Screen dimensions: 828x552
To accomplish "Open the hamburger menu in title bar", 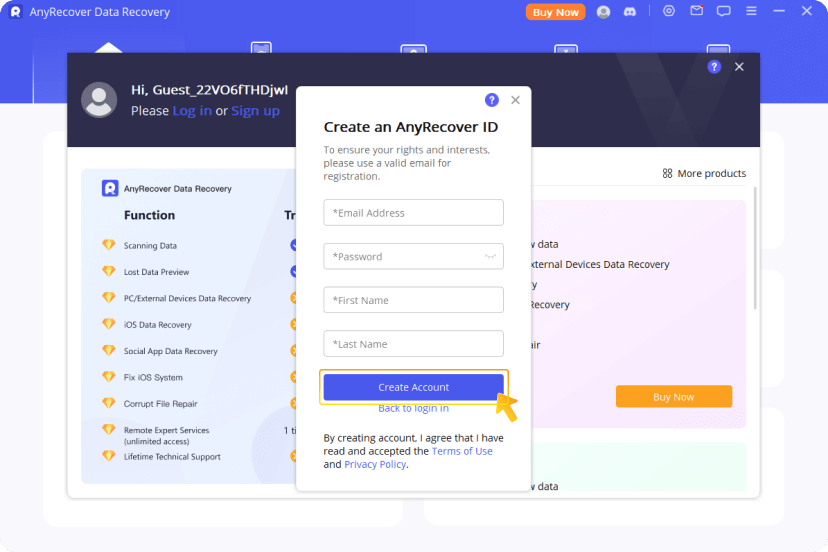I will (752, 12).
